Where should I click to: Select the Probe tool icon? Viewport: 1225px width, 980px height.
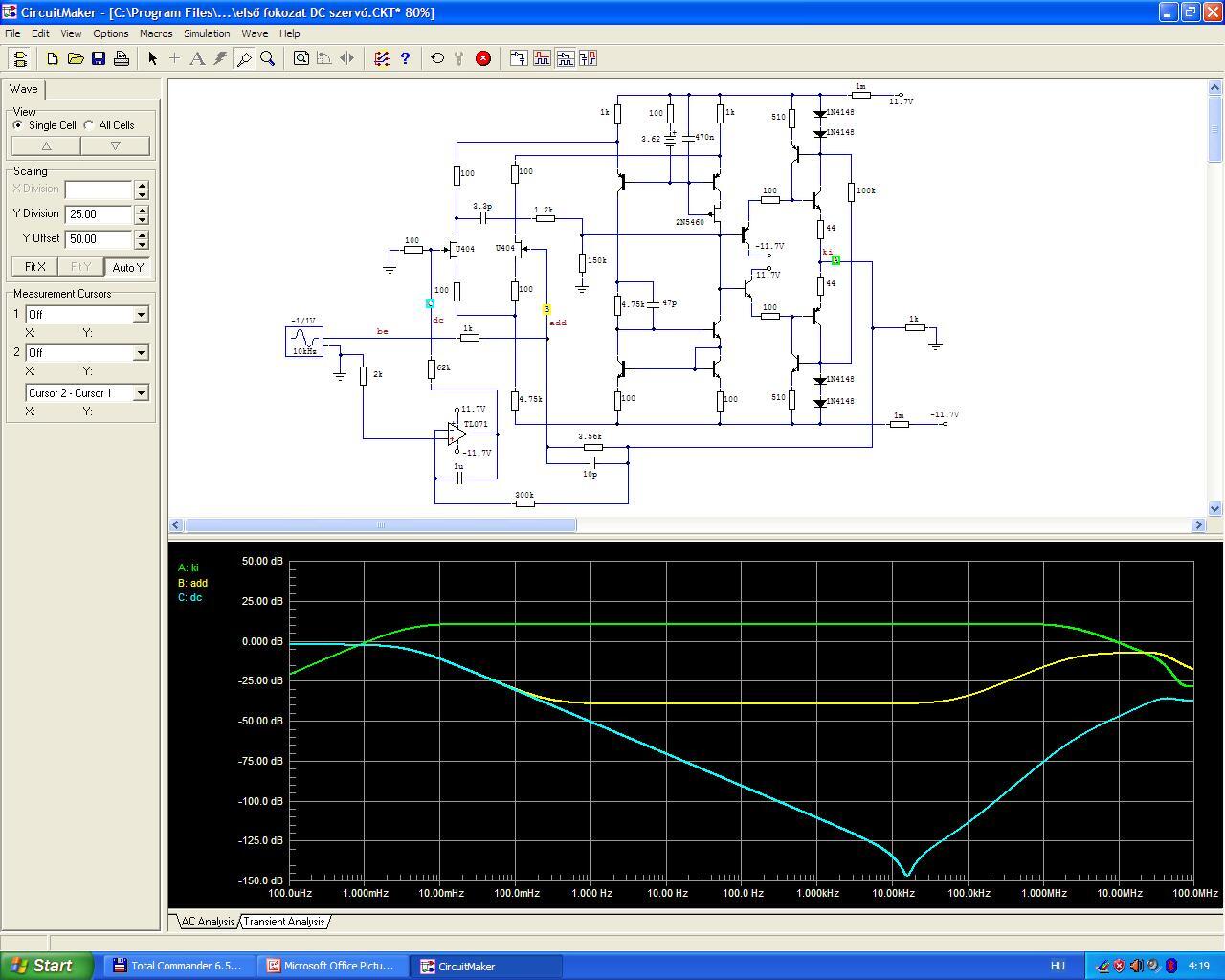tap(244, 58)
